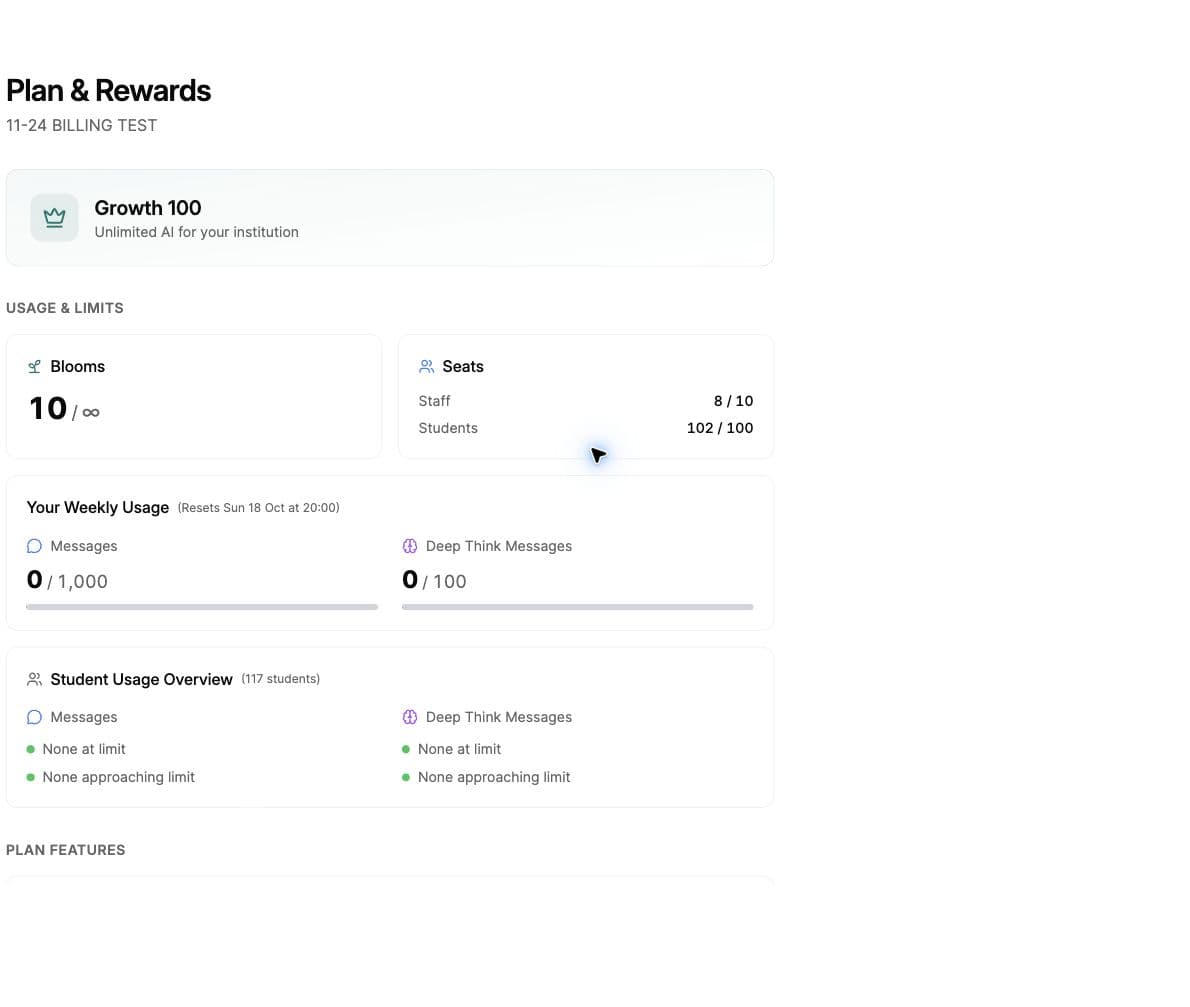Click the Seats card title

pos(463,367)
